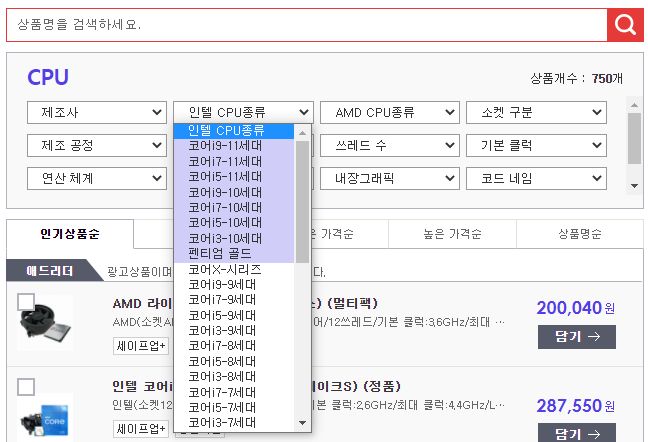This screenshot has width=648, height=442.
Task: Open the Intel Core box thumbnail
Action: 45,418
